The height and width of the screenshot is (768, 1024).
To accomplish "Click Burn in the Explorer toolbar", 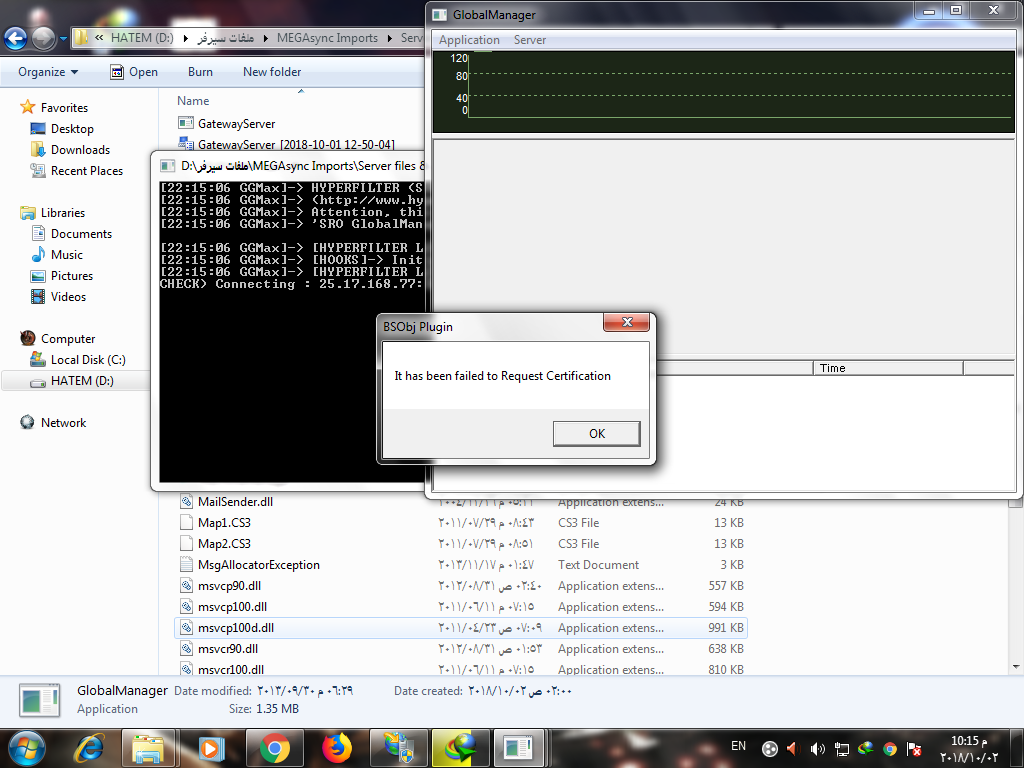I will (200, 72).
